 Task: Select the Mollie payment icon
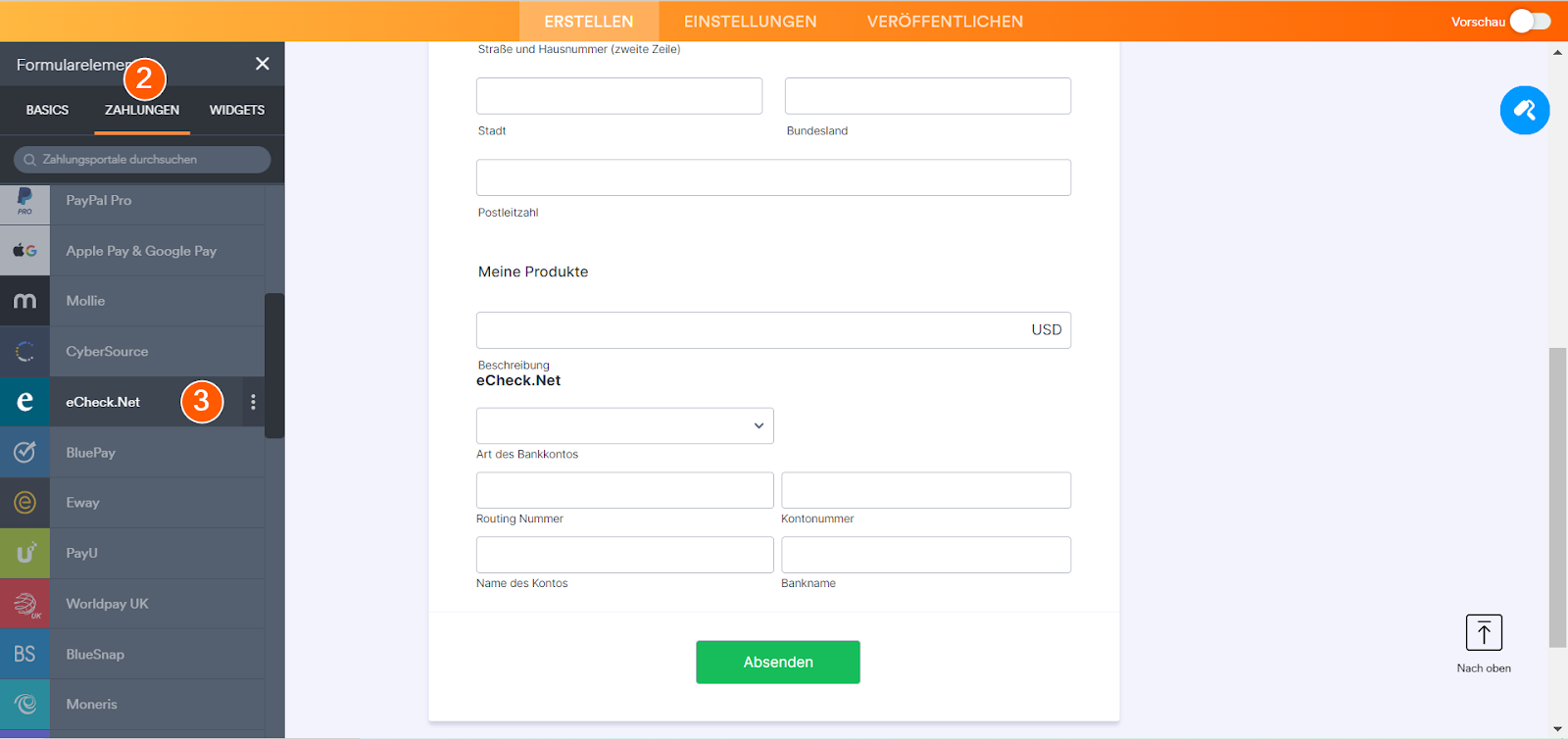(x=24, y=301)
